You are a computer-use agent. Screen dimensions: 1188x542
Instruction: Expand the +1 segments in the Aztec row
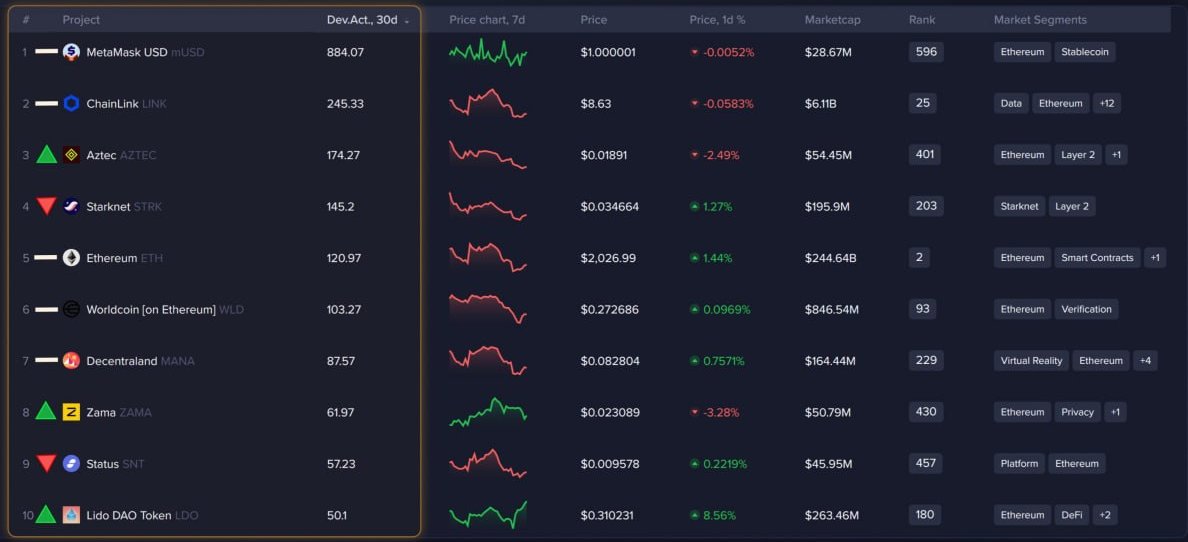(x=1116, y=155)
